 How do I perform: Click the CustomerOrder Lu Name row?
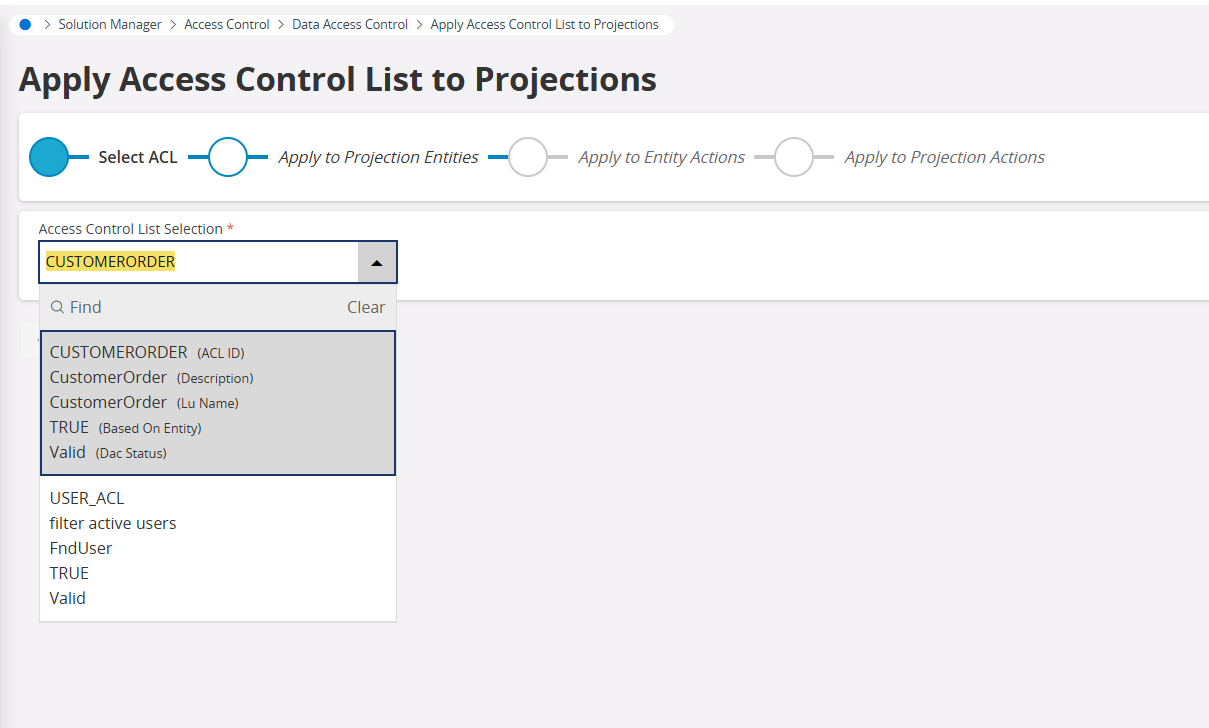tap(108, 402)
